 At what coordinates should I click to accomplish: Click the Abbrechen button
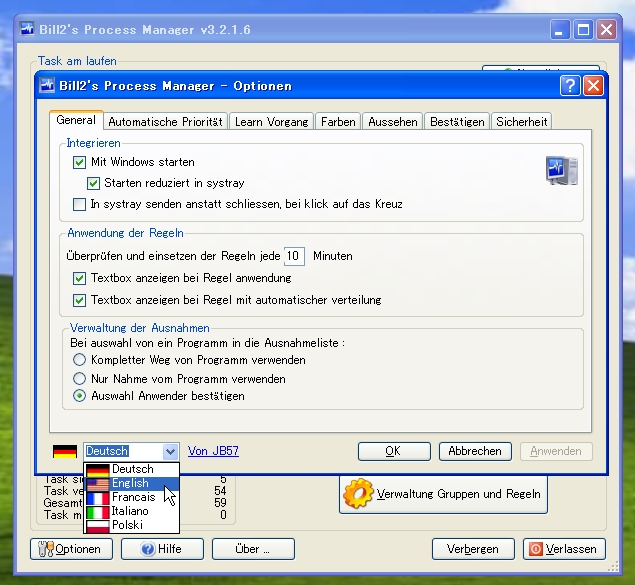click(x=475, y=451)
